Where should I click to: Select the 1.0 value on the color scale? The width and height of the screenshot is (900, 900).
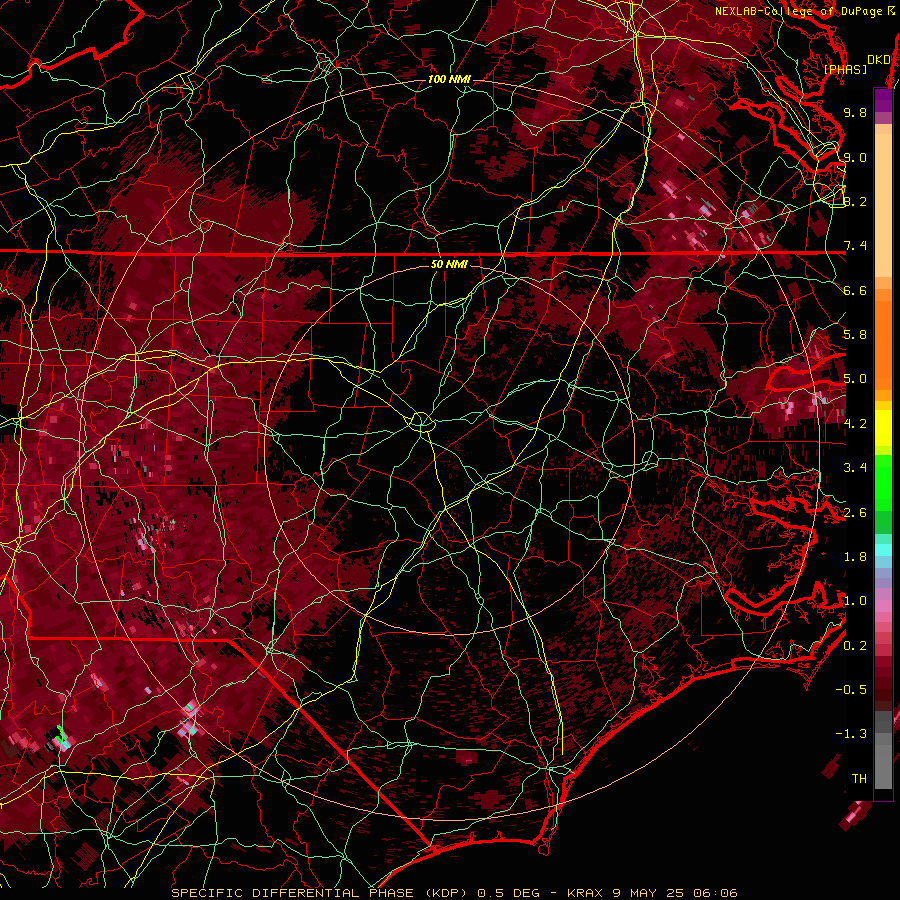[855, 601]
